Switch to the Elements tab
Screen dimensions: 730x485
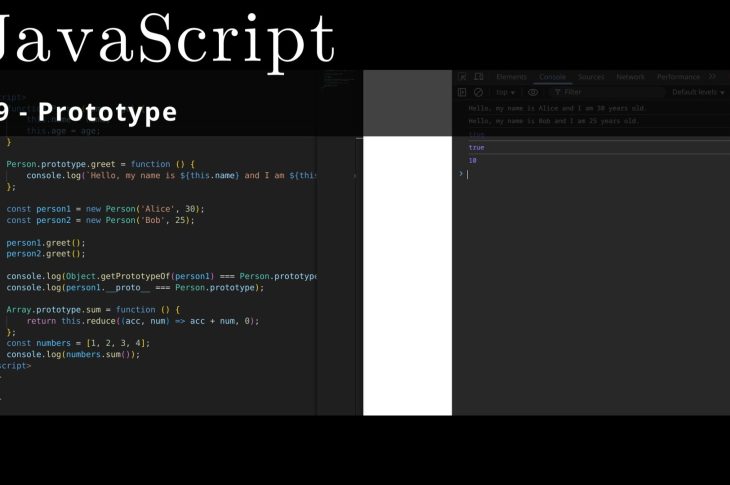(511, 77)
